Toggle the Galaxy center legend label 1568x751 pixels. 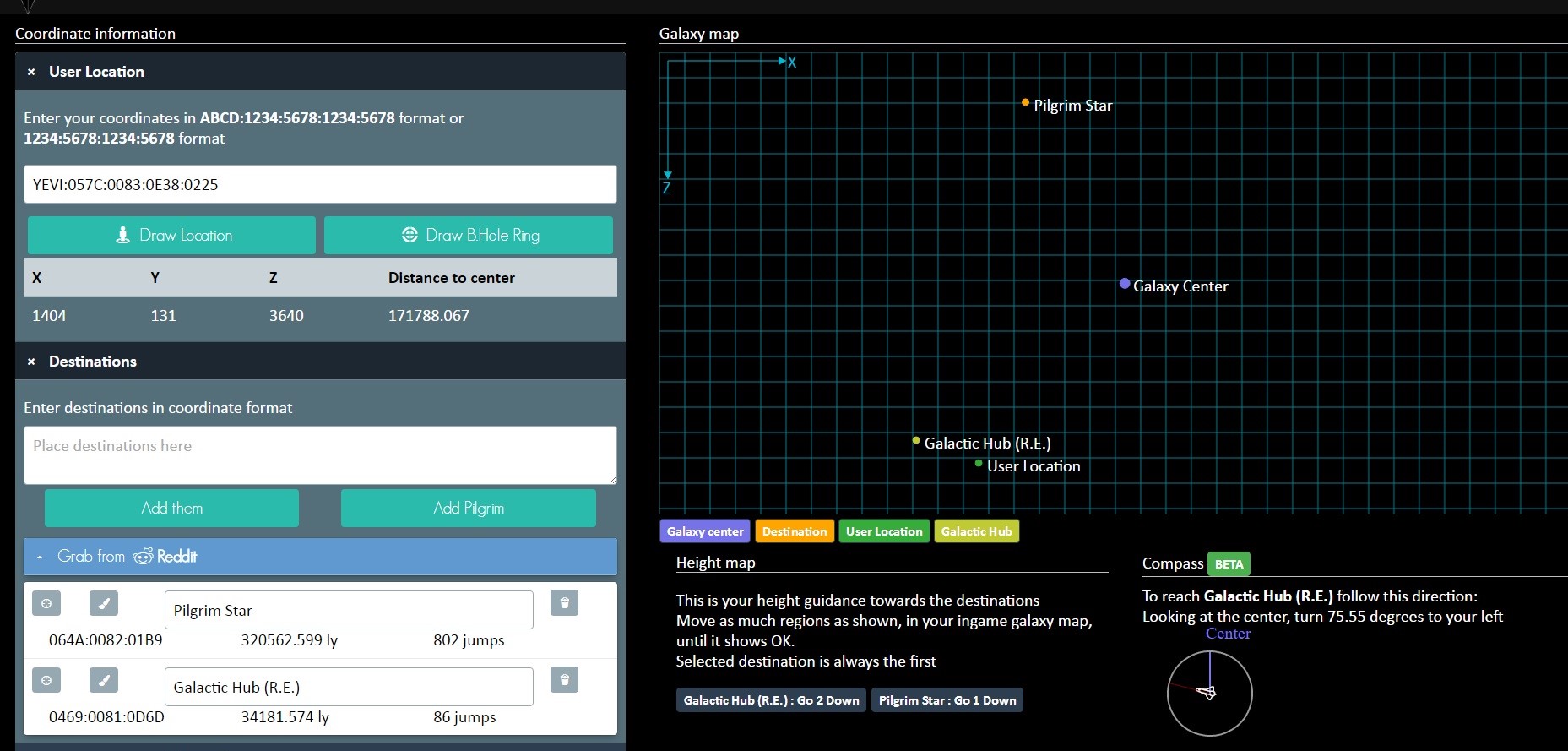(705, 531)
